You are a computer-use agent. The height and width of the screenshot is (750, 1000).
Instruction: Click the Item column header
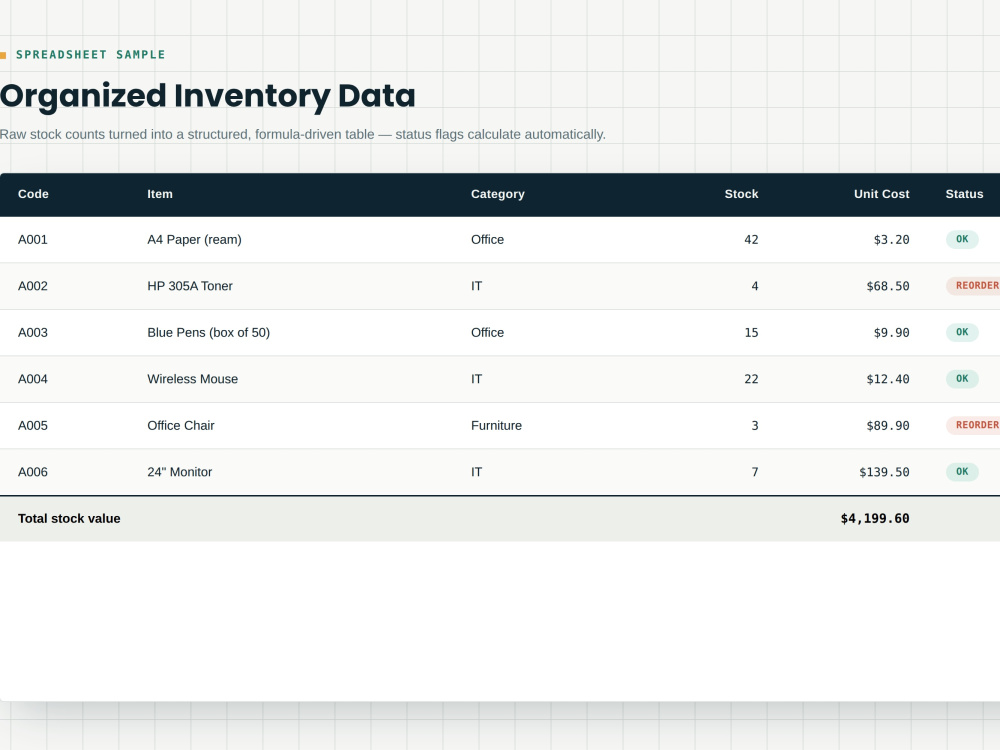[160, 194]
